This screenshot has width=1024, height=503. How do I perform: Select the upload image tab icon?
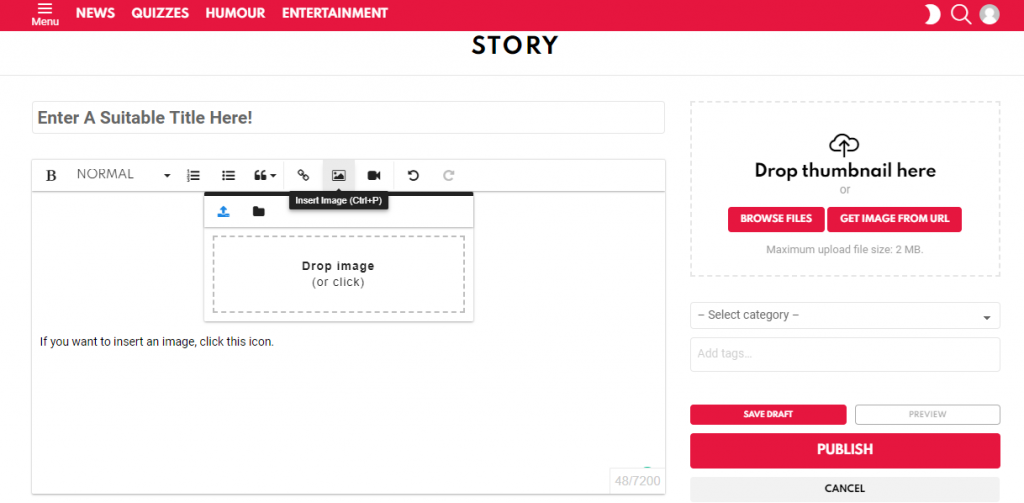[223, 212]
